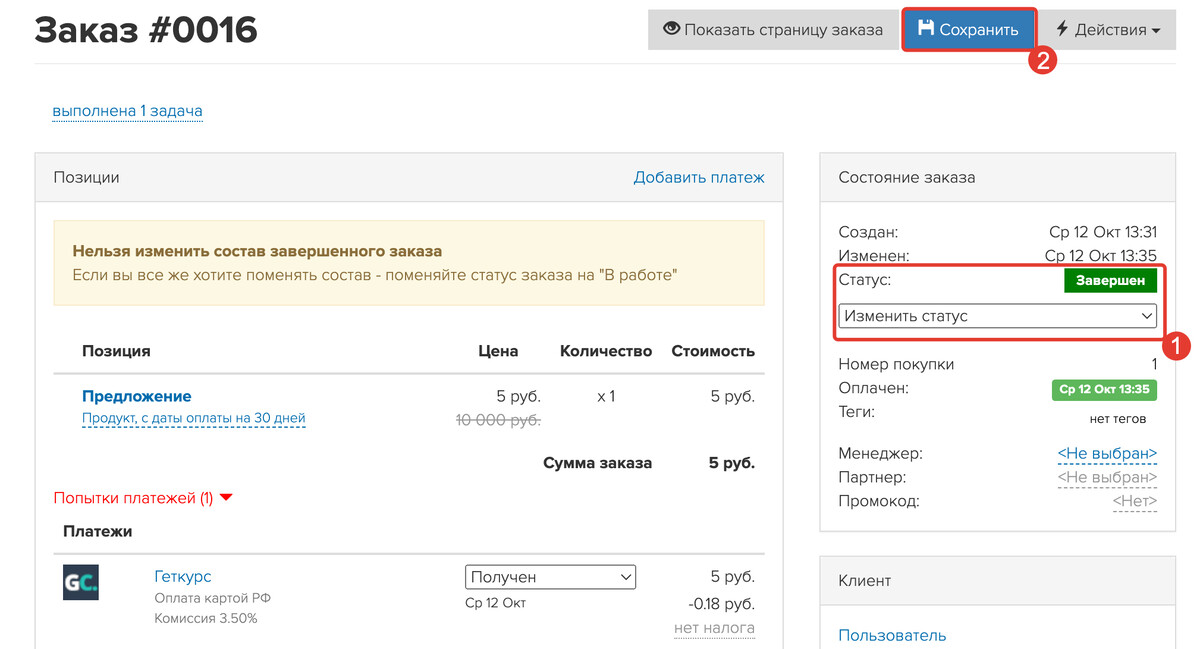Click the crossed-out price '10 000 руб.'
Image resolution: width=1200 pixels, height=649 pixels.
(x=498, y=420)
